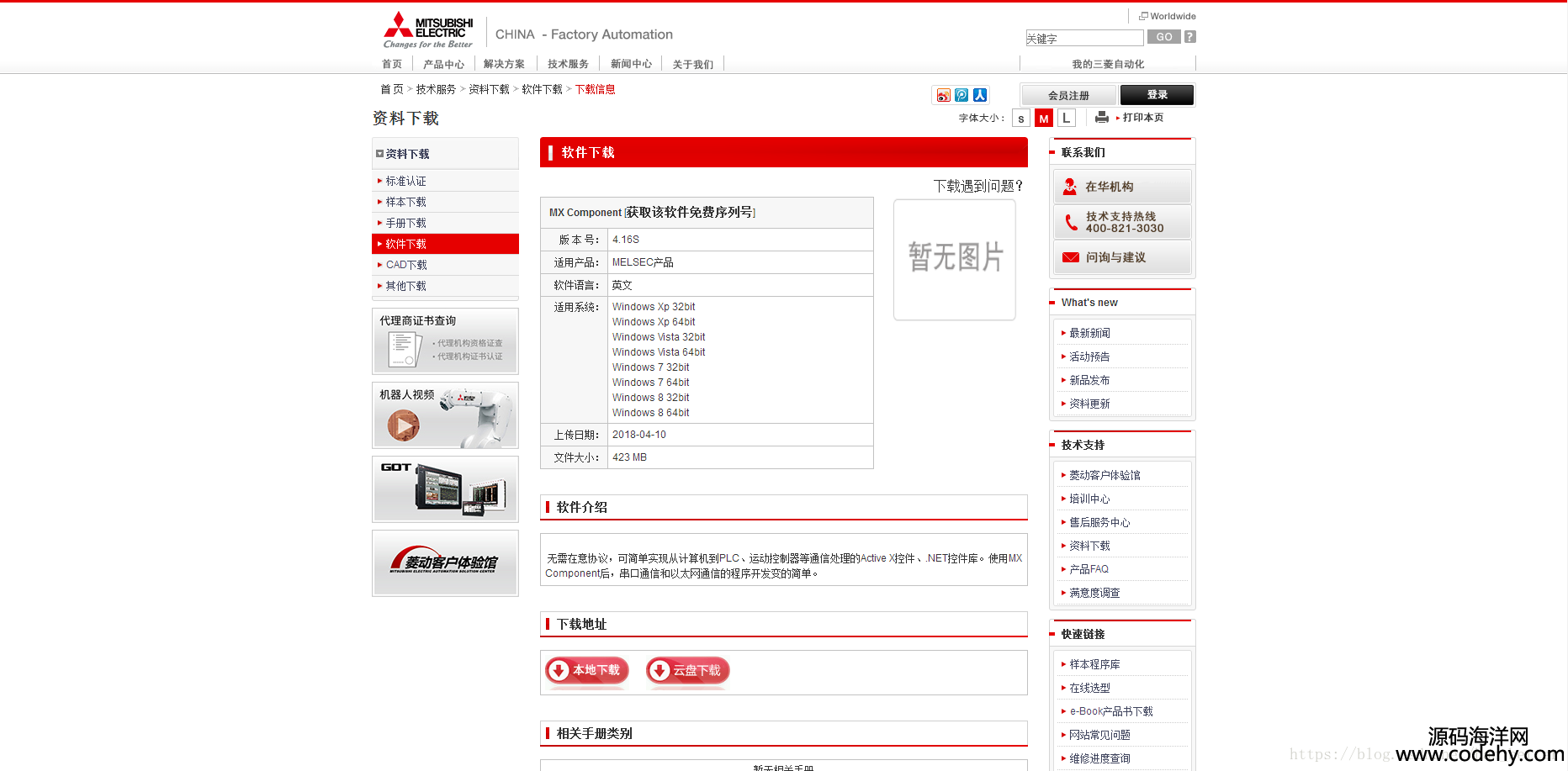The height and width of the screenshot is (771, 1568).
Task: Click the 打印本页 print link
Action: 1142,118
